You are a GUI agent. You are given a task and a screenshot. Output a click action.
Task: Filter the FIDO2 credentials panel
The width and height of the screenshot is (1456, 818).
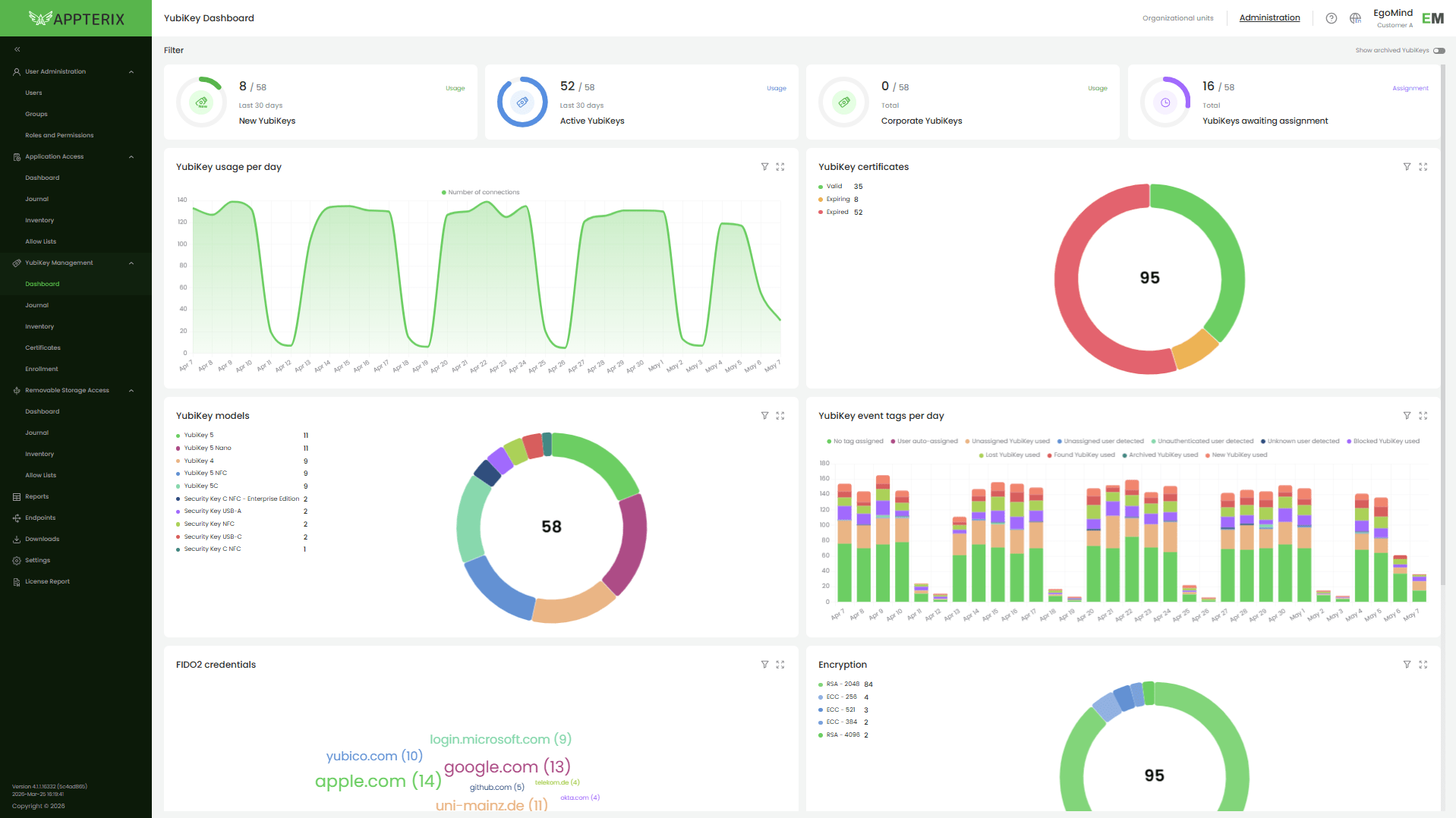(x=764, y=665)
